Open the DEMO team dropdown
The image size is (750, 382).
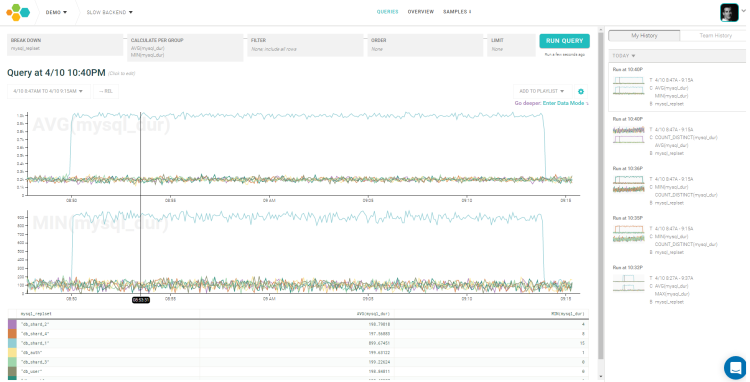(x=56, y=12)
